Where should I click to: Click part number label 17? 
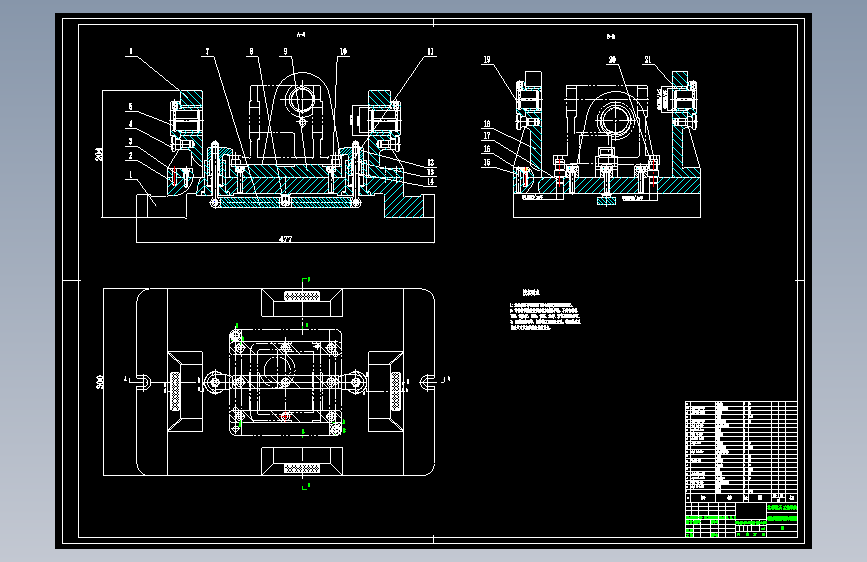pyautogui.click(x=487, y=136)
